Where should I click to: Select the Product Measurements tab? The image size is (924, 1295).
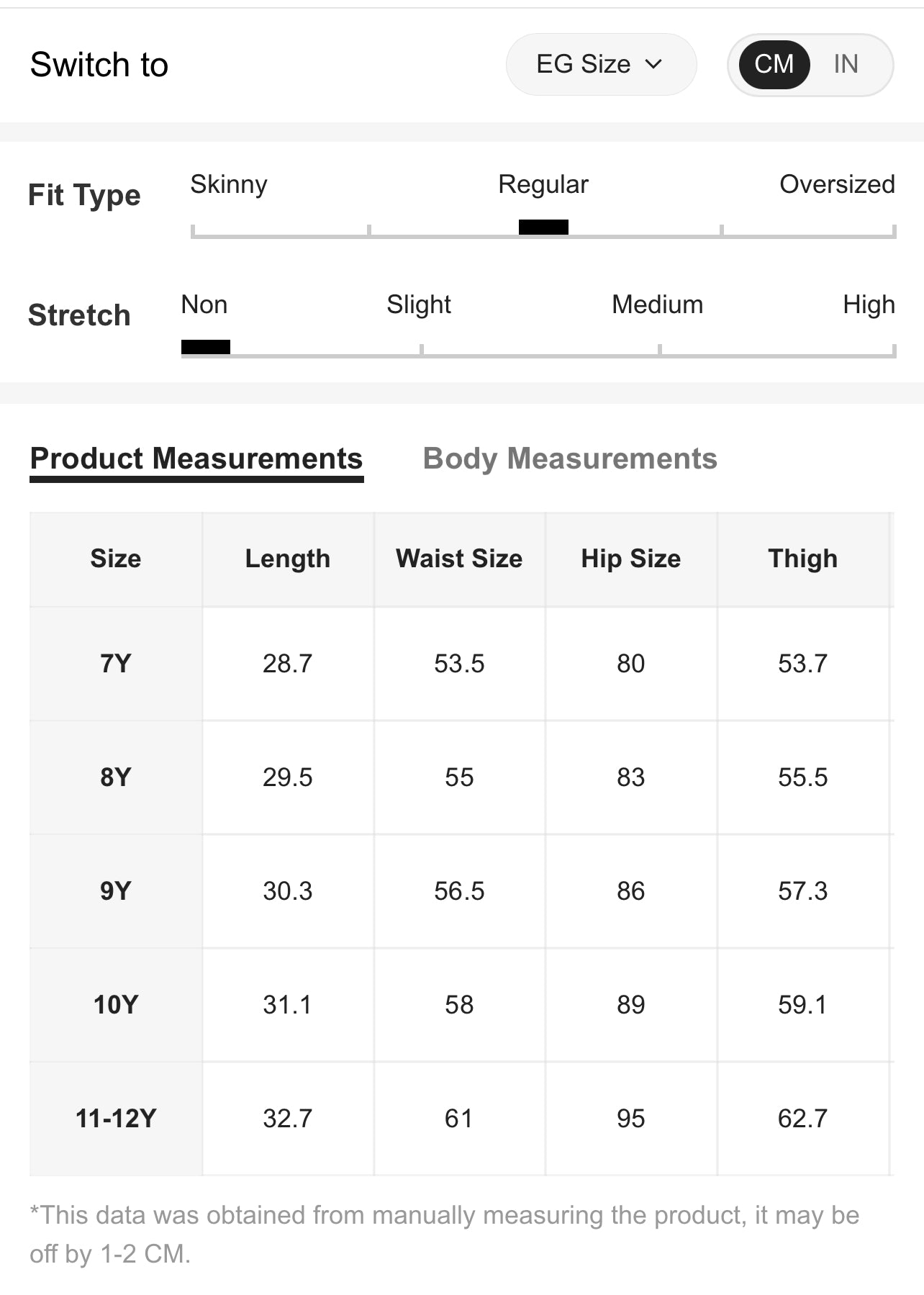tap(196, 459)
